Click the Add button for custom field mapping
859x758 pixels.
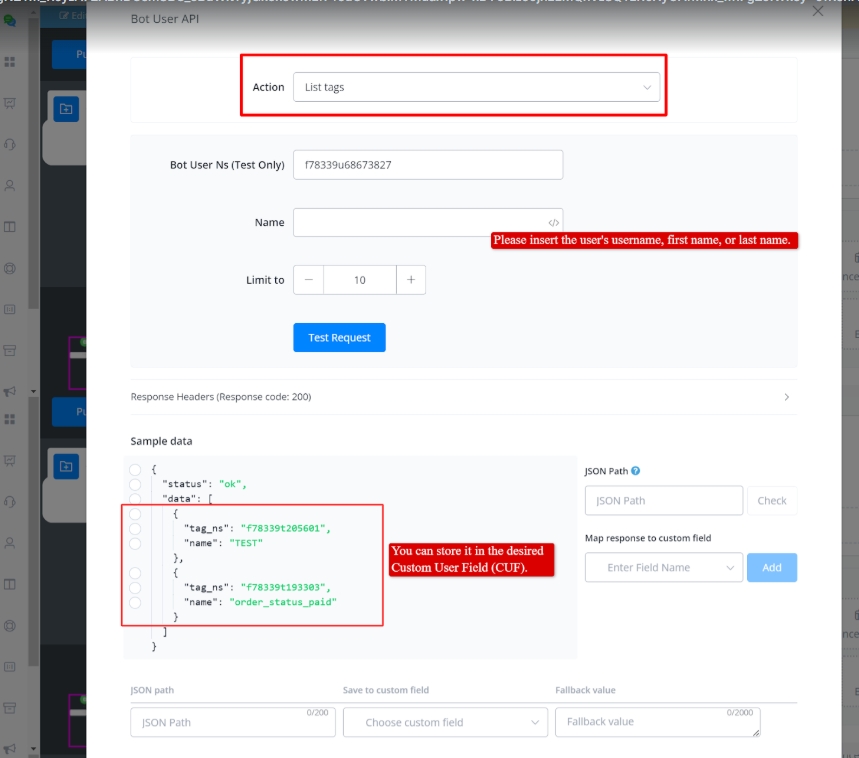coord(771,568)
